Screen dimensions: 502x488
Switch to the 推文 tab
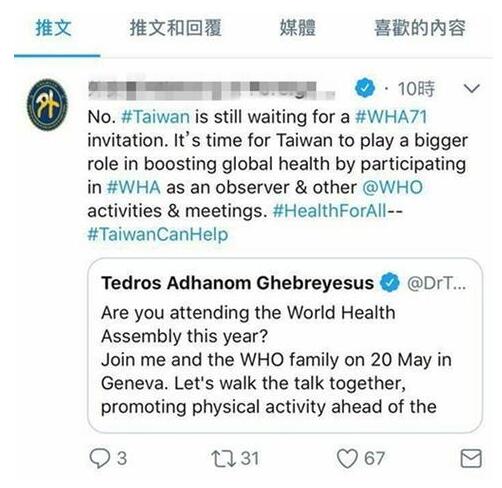(x=53, y=28)
